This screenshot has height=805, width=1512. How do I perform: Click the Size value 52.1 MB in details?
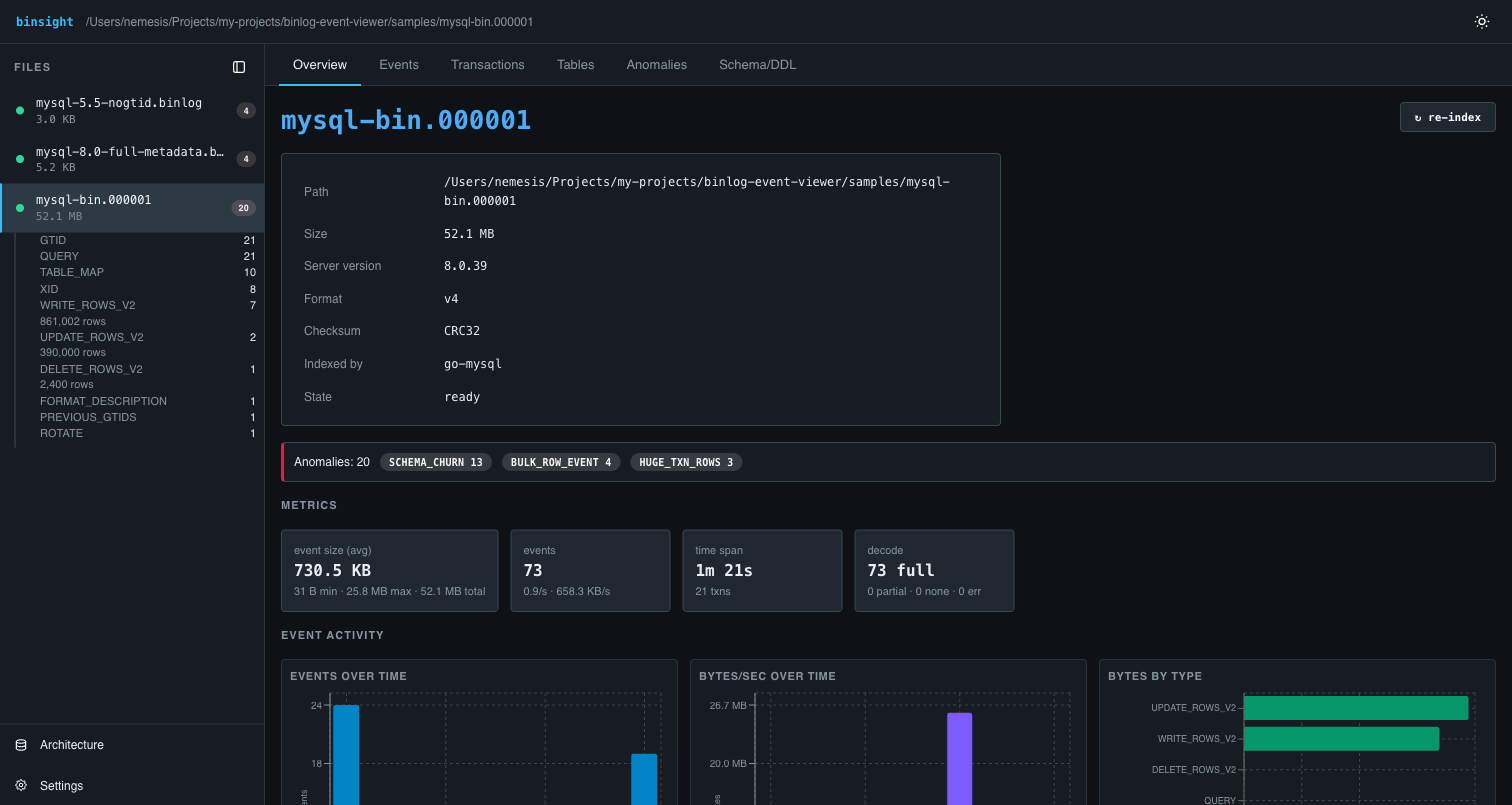coord(469,233)
